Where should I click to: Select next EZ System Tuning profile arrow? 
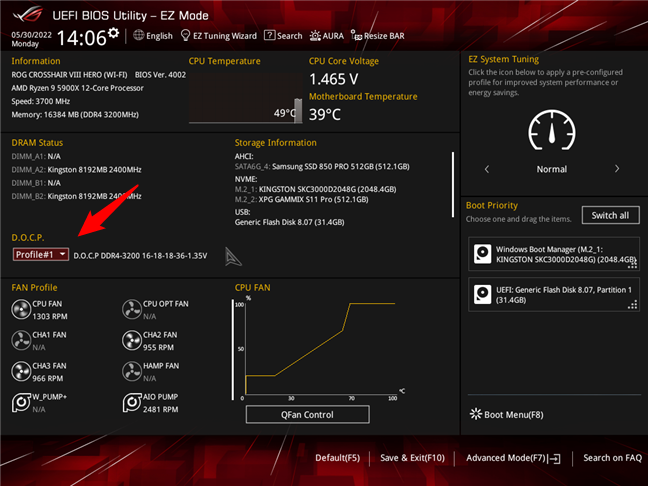[x=617, y=169]
